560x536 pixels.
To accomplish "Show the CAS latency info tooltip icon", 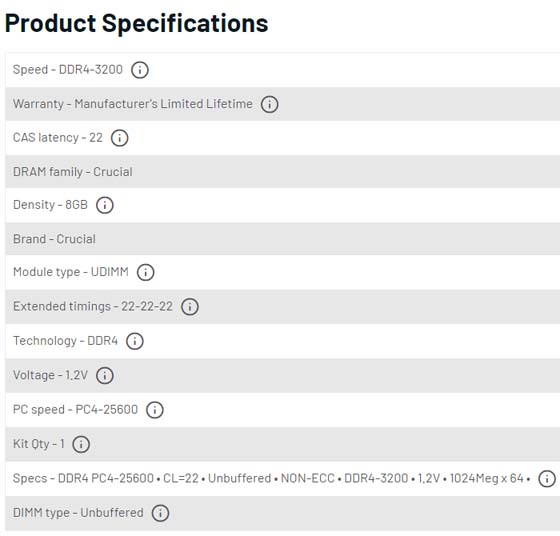I will tap(119, 138).
